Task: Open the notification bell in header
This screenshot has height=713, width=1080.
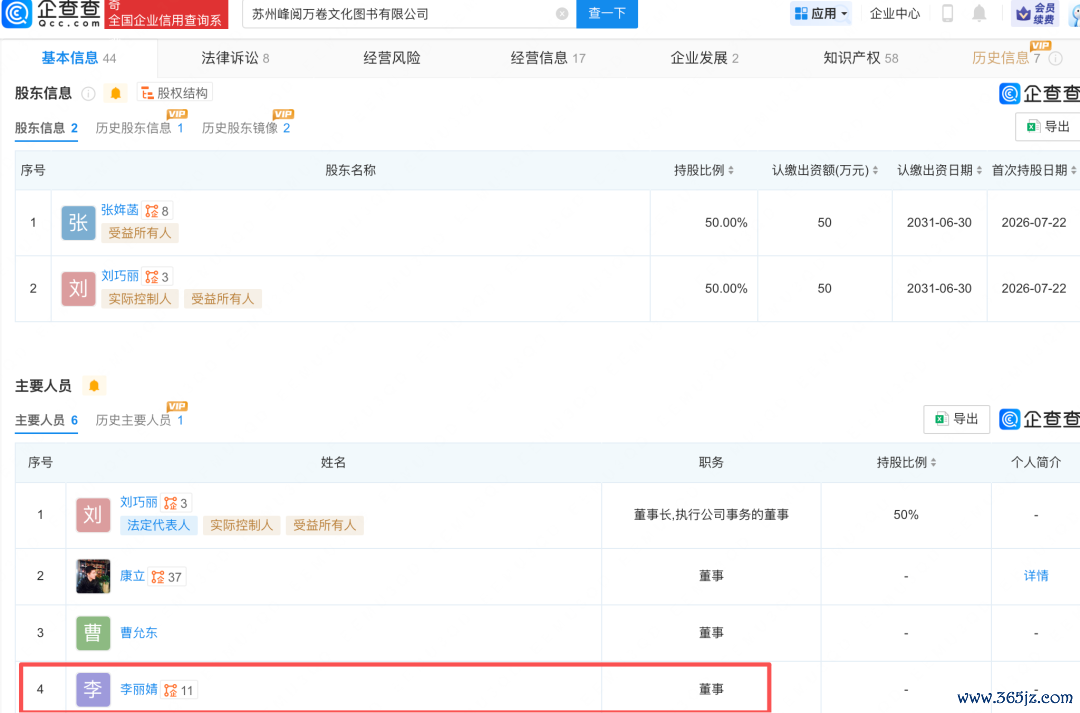Action: (x=979, y=13)
